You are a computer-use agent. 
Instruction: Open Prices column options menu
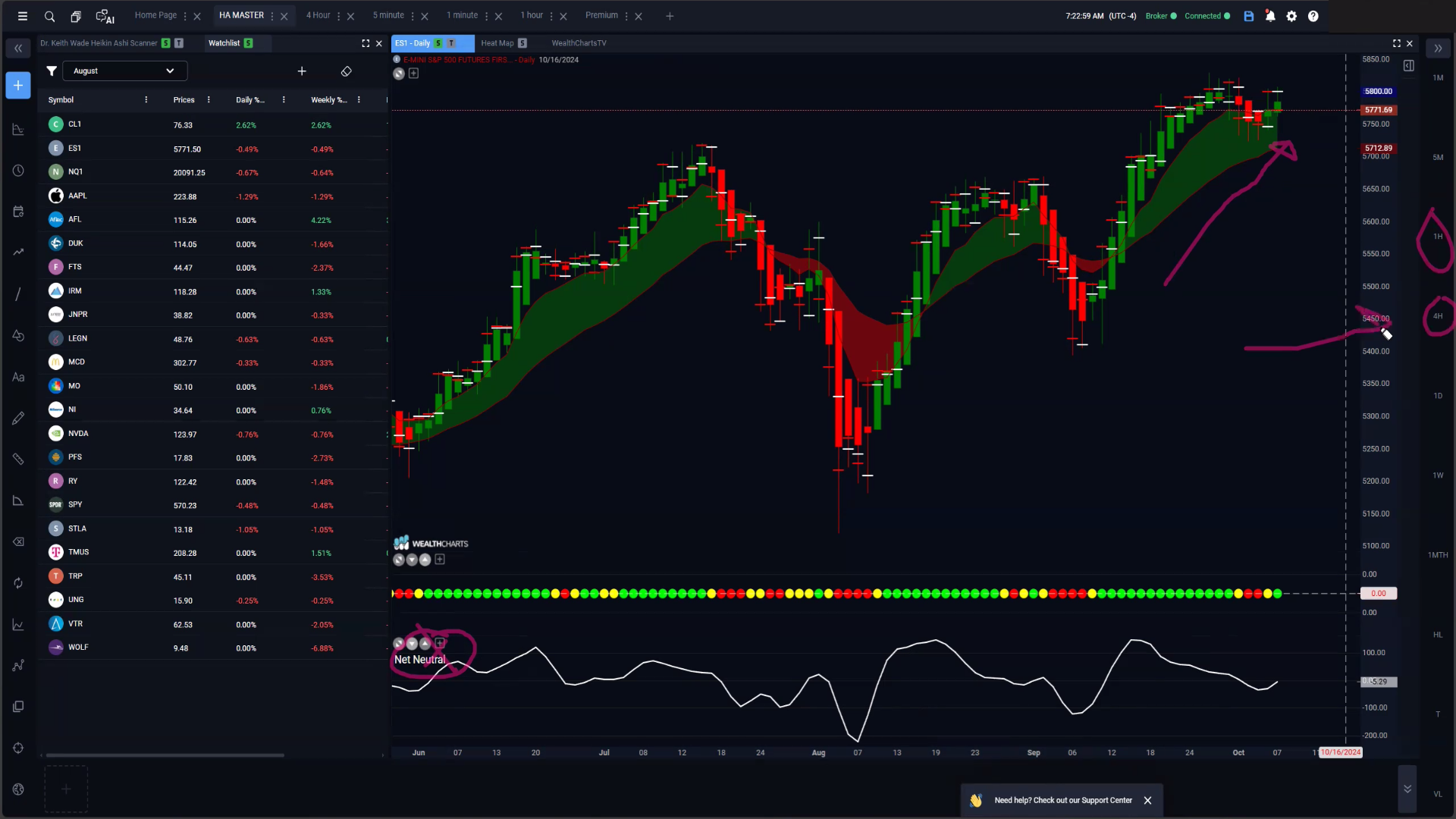[209, 100]
